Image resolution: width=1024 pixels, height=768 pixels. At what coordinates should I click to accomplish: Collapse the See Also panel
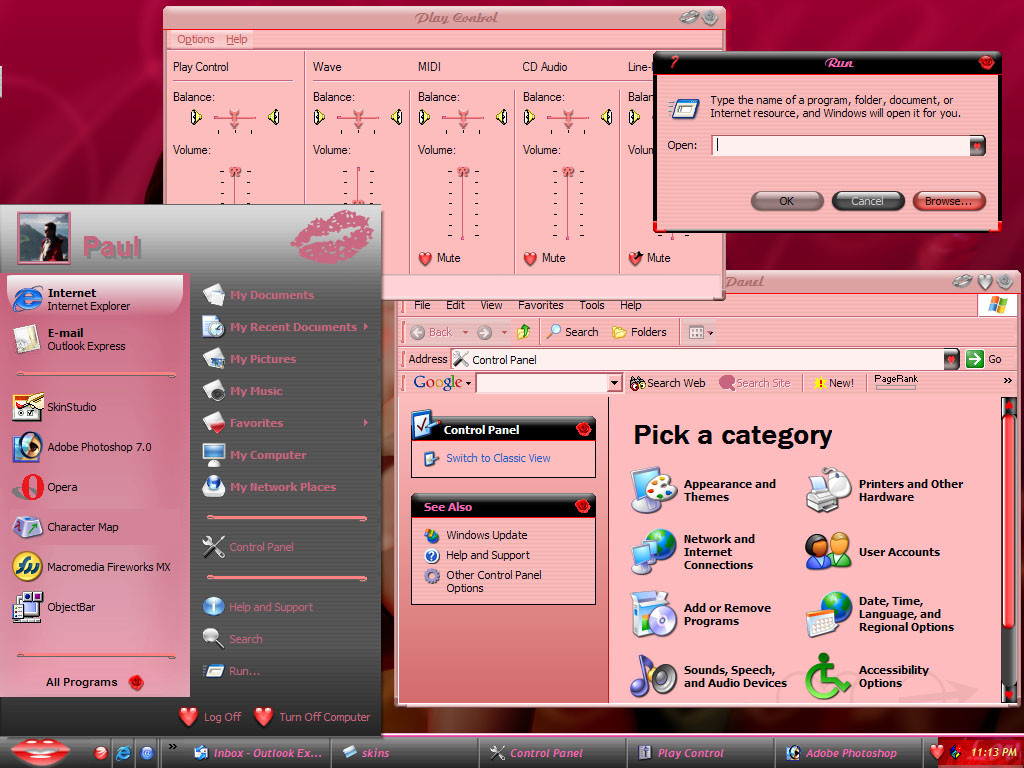coord(583,506)
